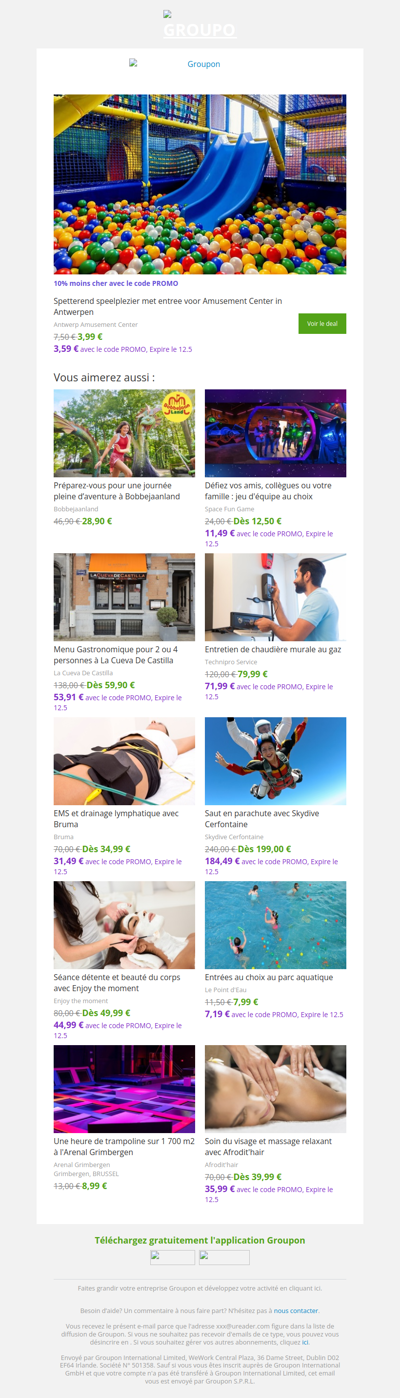Open the Arenal Grimbergen trampoline image
This screenshot has height=1398, width=400.
[x=124, y=1089]
